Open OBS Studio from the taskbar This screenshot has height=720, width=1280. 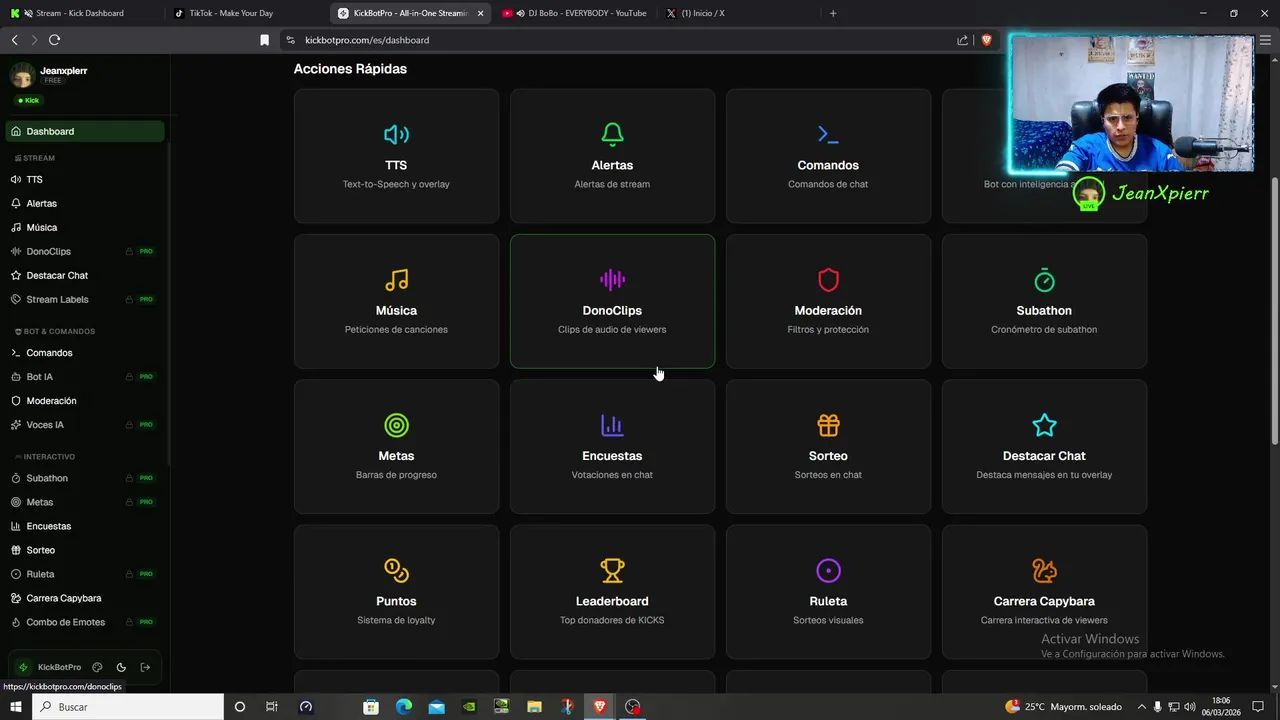(632, 707)
